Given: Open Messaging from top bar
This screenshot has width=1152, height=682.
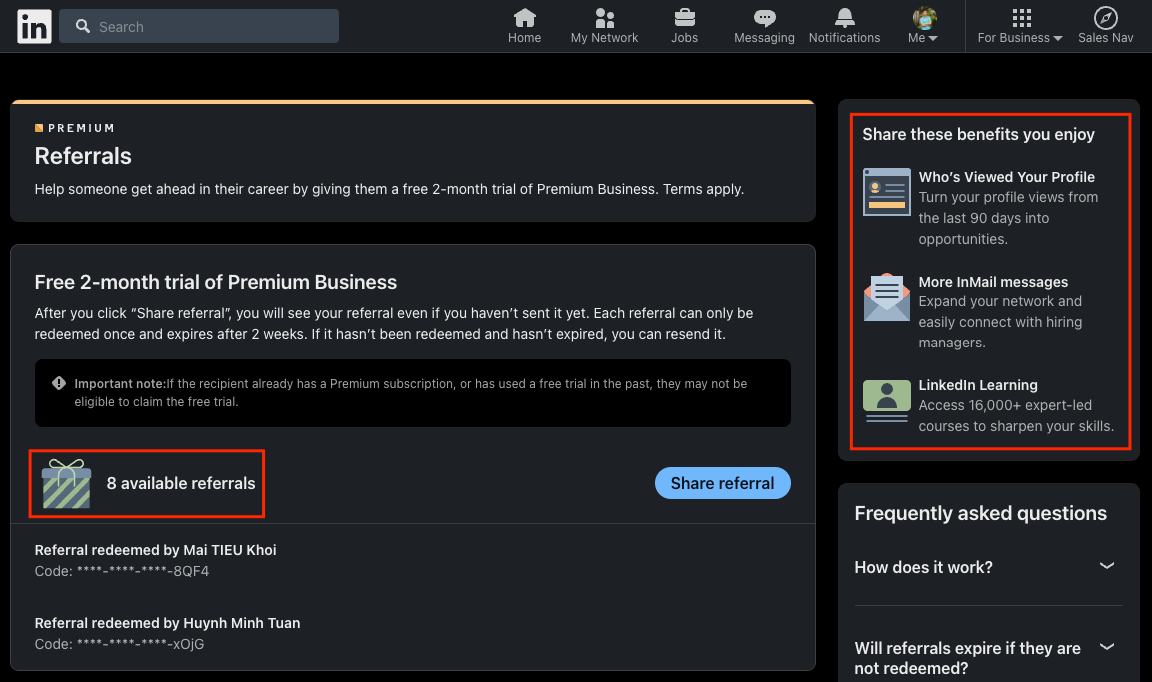Looking at the screenshot, I should pyautogui.click(x=764, y=26).
